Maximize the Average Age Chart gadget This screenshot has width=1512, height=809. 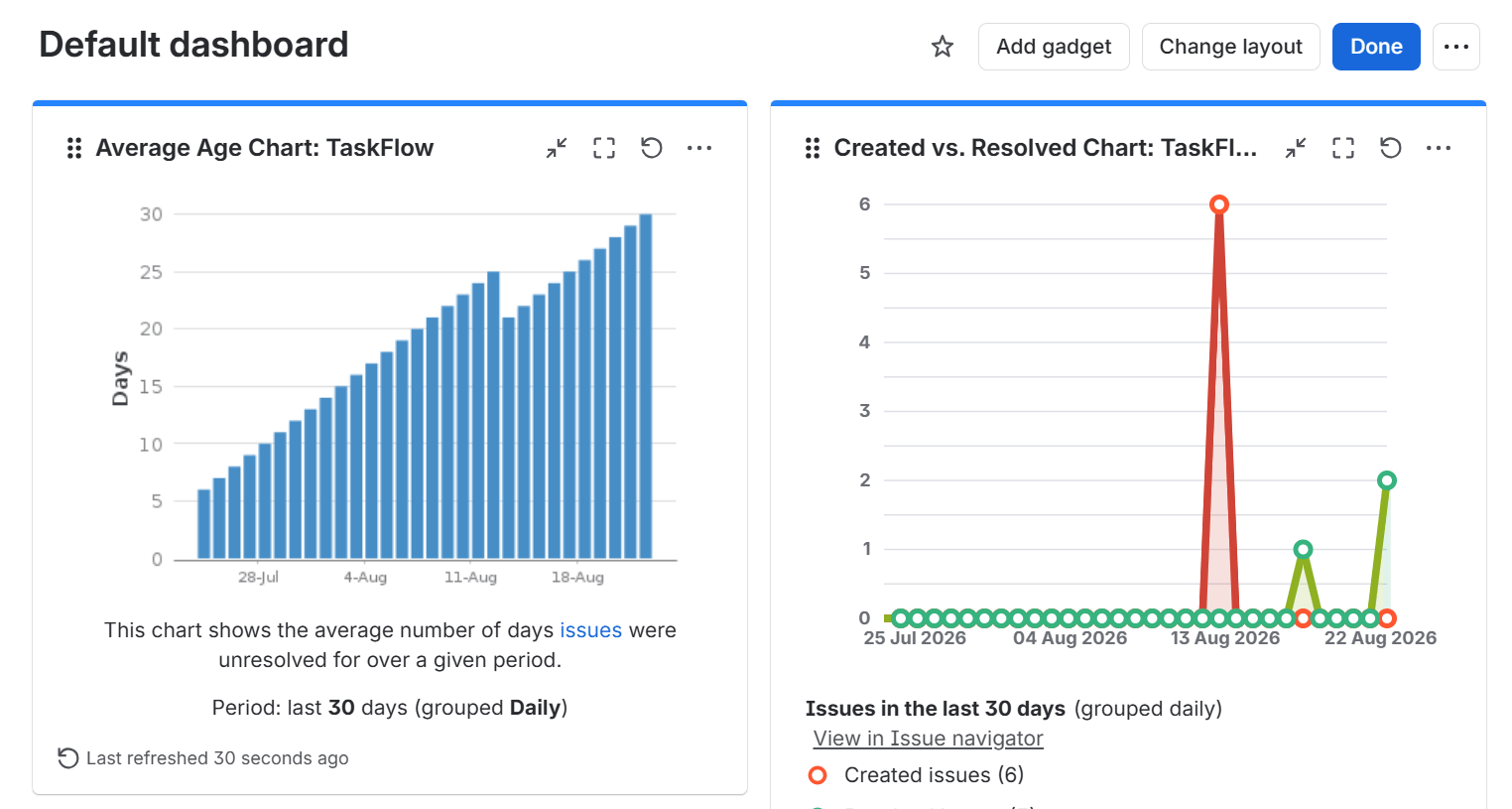coord(604,148)
